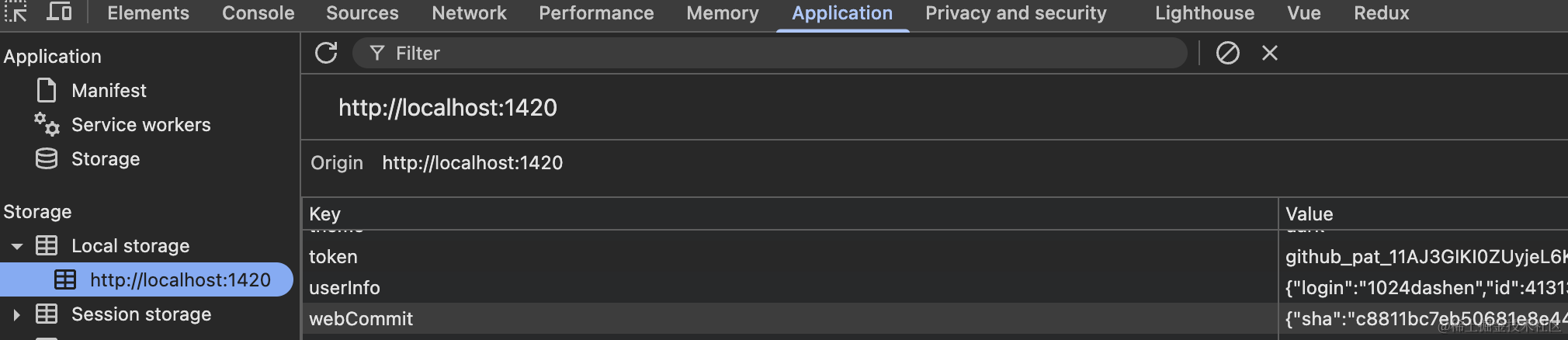Expand the Session storage tree node
1568x340 pixels.
tap(16, 314)
